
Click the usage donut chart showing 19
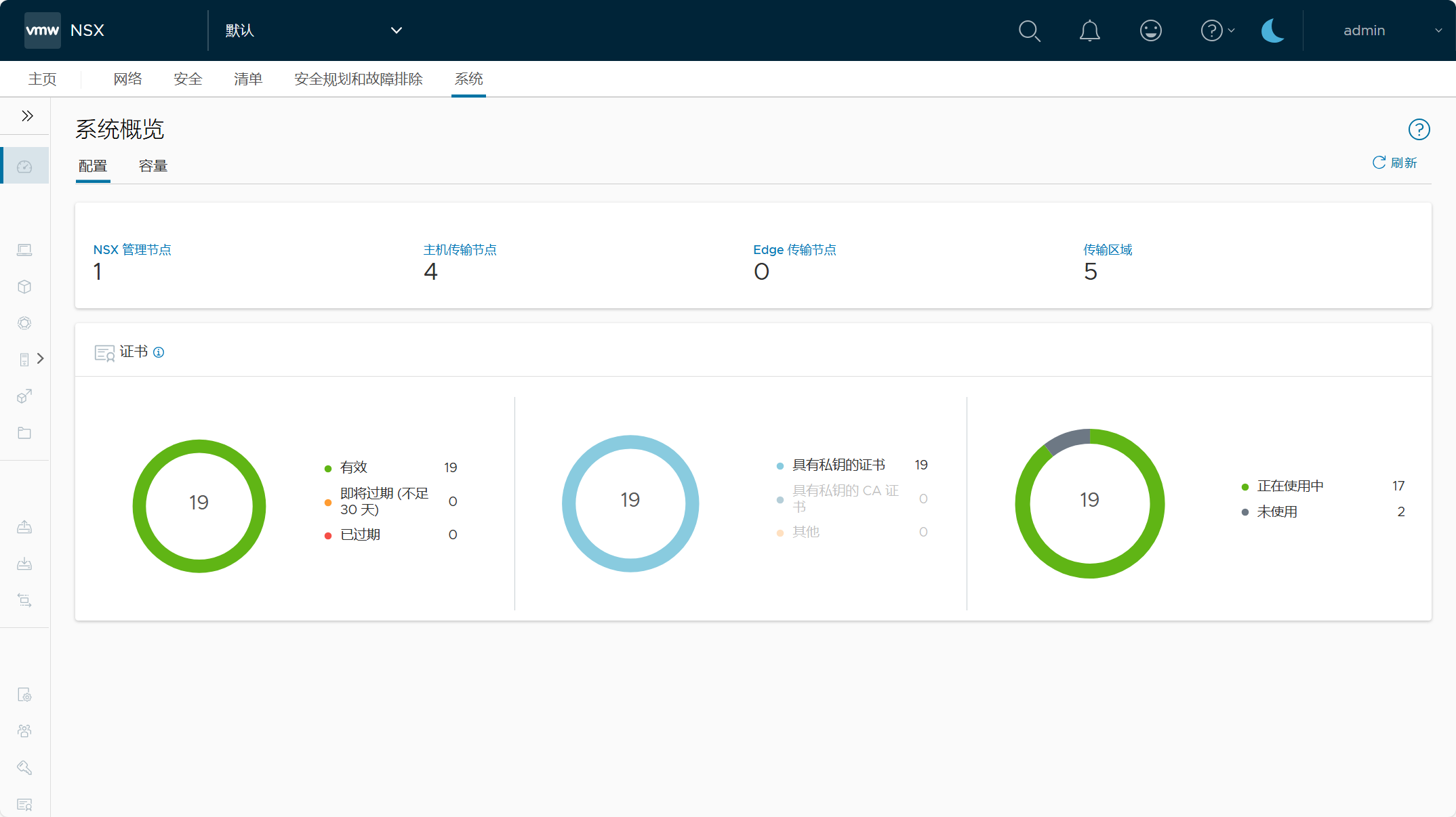[x=1090, y=503]
